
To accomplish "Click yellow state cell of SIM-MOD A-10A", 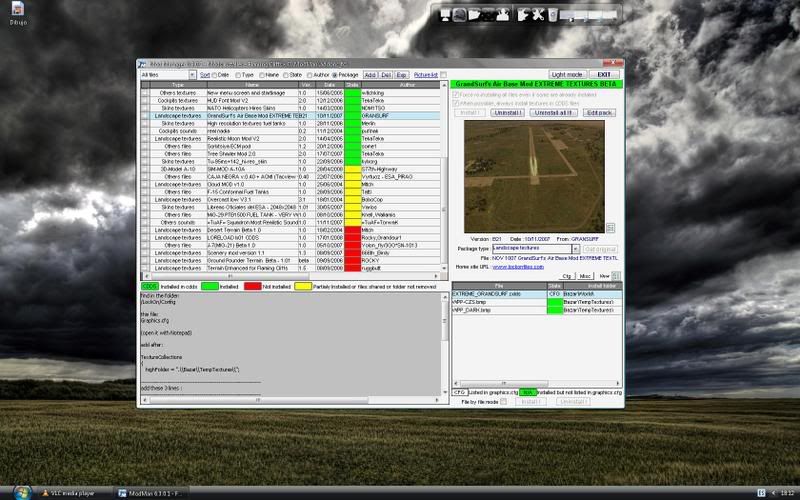I will click(353, 169).
